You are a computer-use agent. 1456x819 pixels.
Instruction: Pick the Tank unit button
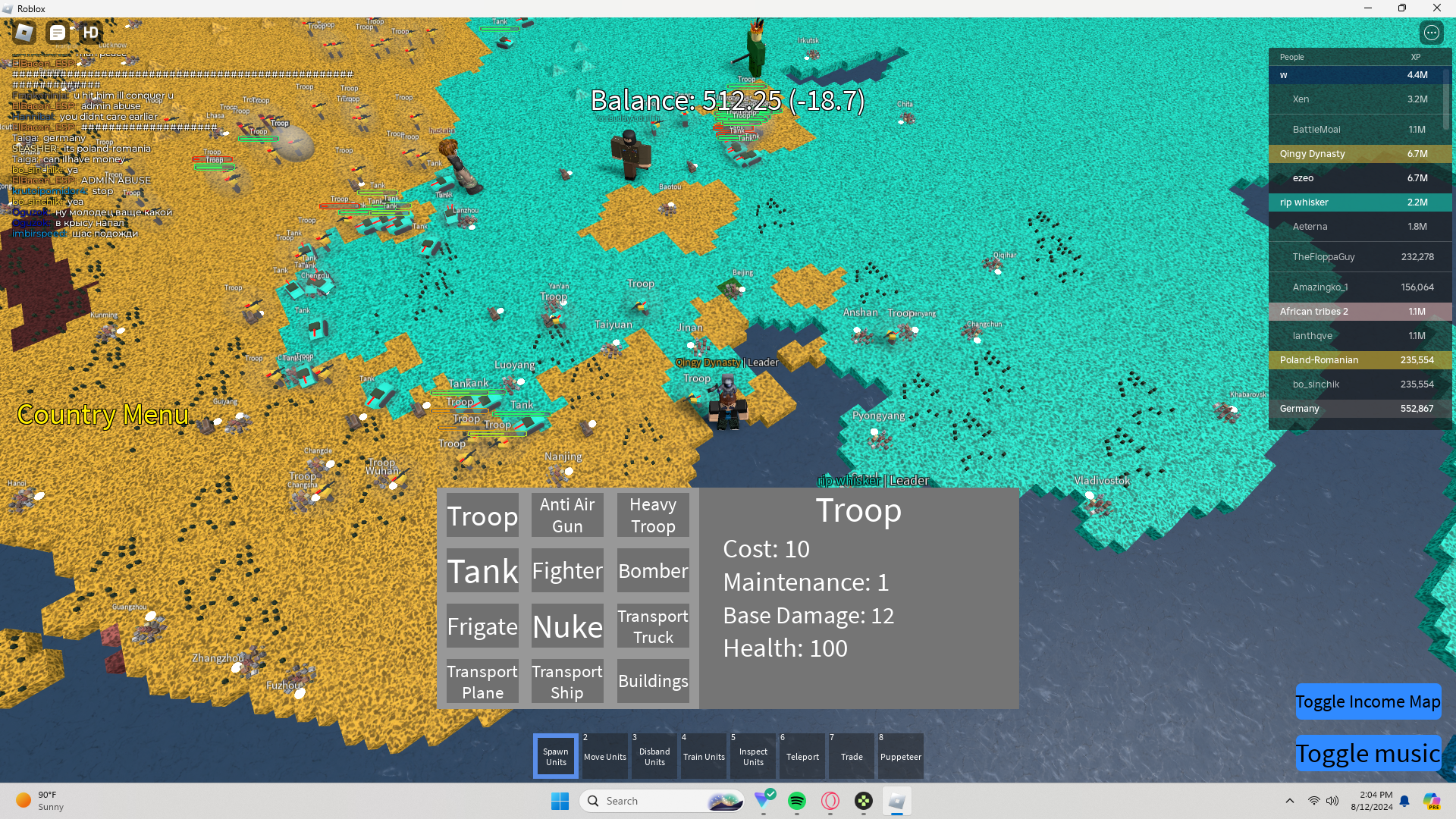(x=482, y=571)
